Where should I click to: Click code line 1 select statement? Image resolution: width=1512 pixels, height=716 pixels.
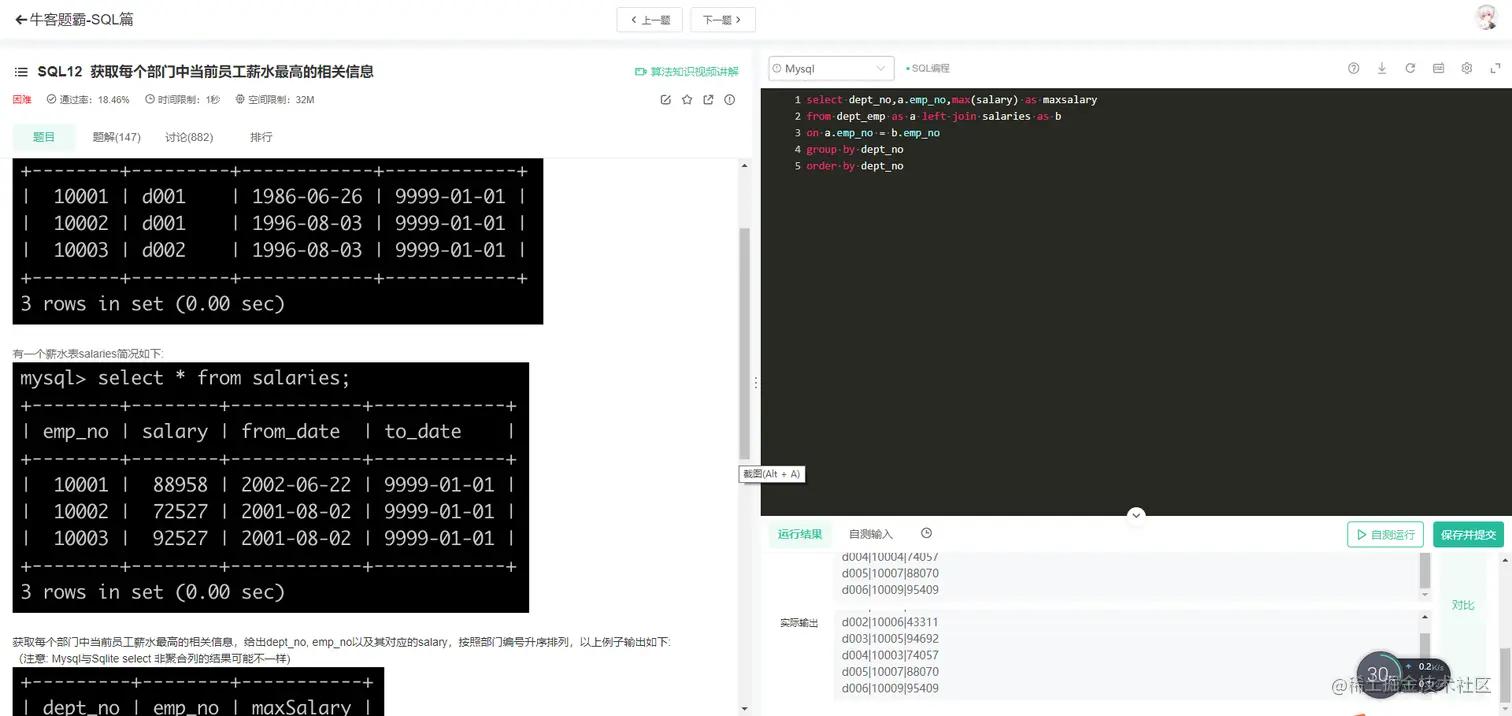952,100
